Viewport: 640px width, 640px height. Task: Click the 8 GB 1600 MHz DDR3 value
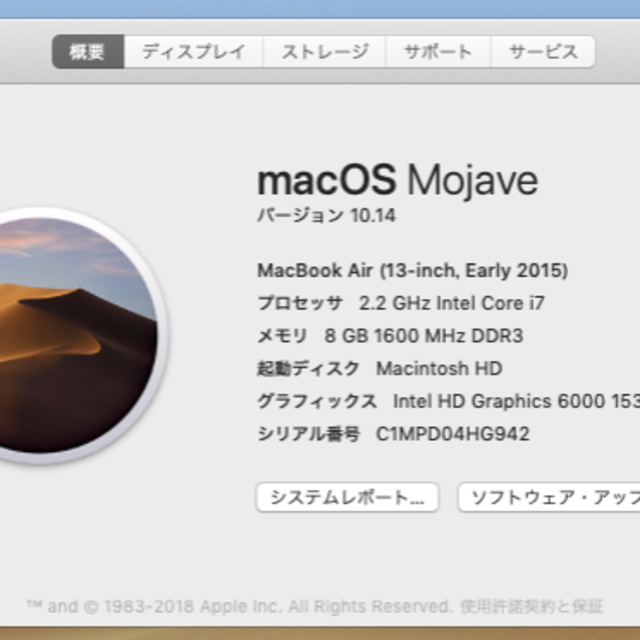424,336
